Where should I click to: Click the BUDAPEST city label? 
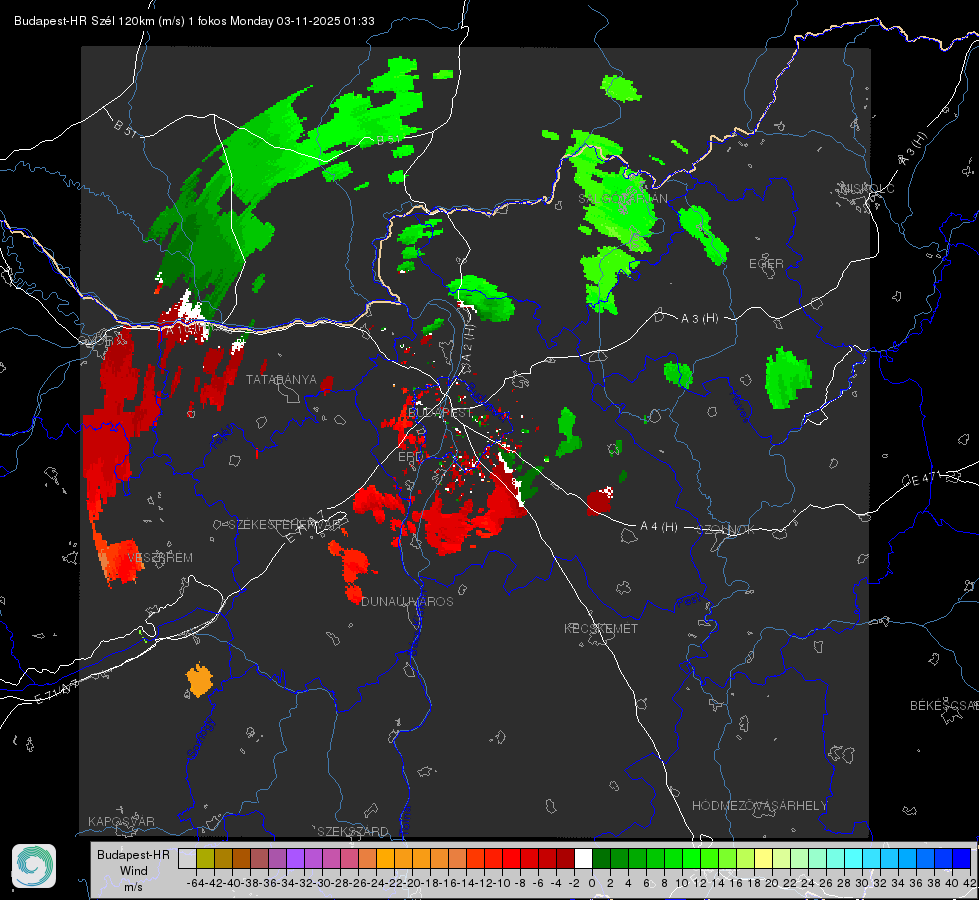click(440, 413)
